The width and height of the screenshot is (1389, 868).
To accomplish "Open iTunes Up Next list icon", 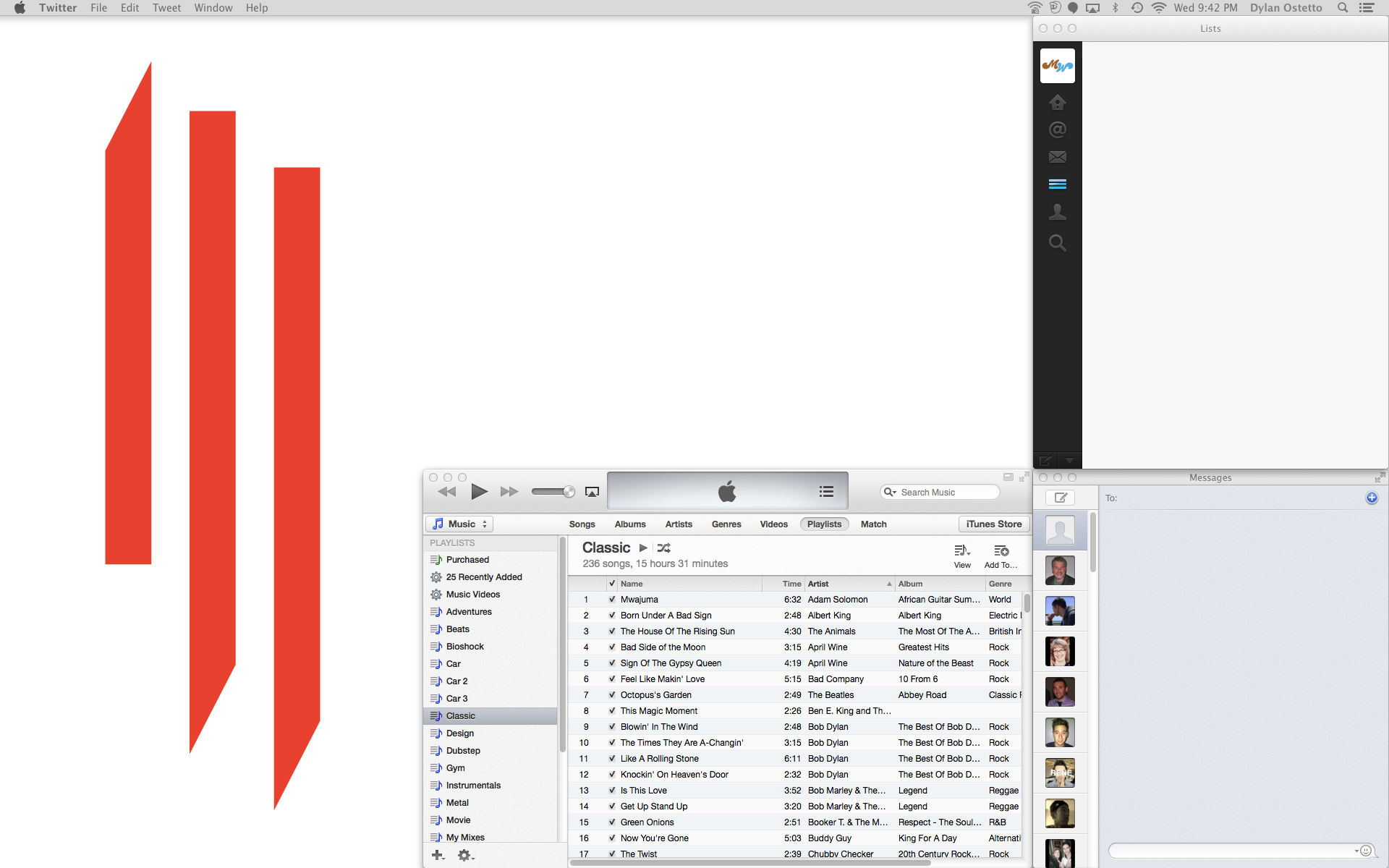I will 826,492.
